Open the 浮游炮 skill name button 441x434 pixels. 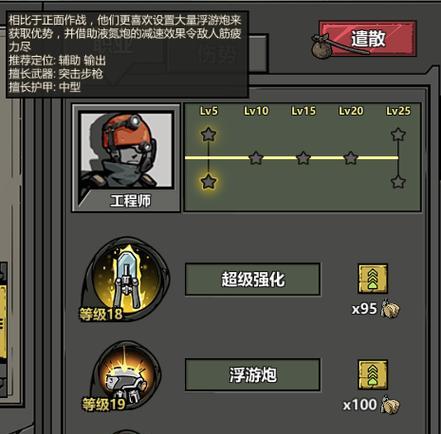[x=253, y=375]
